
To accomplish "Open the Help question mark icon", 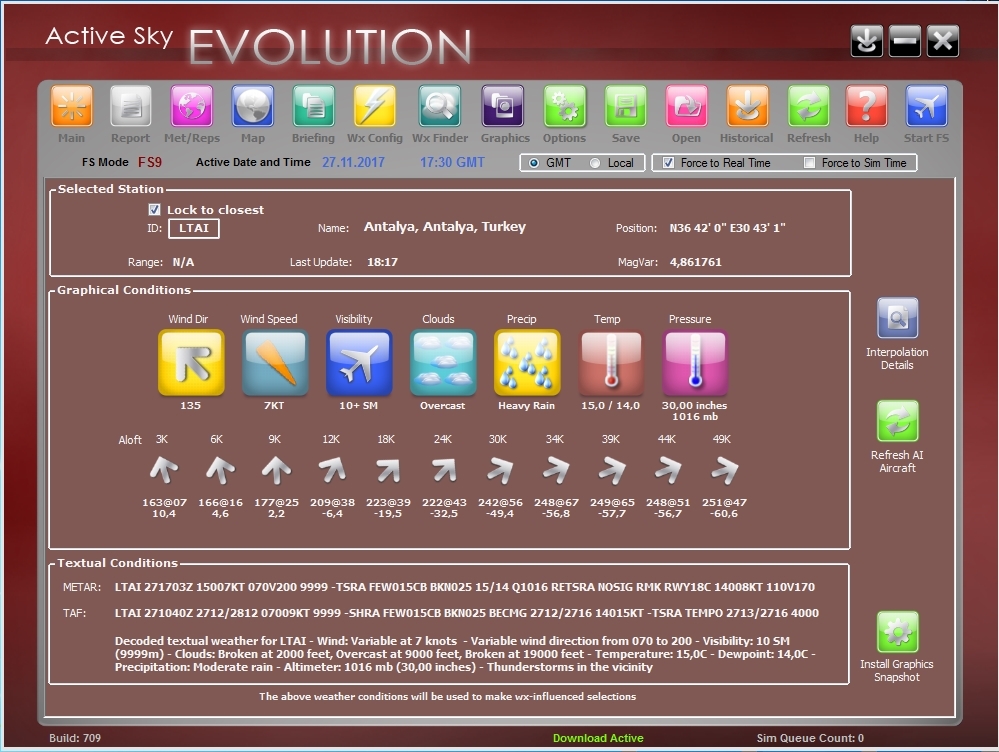I will [x=866, y=106].
